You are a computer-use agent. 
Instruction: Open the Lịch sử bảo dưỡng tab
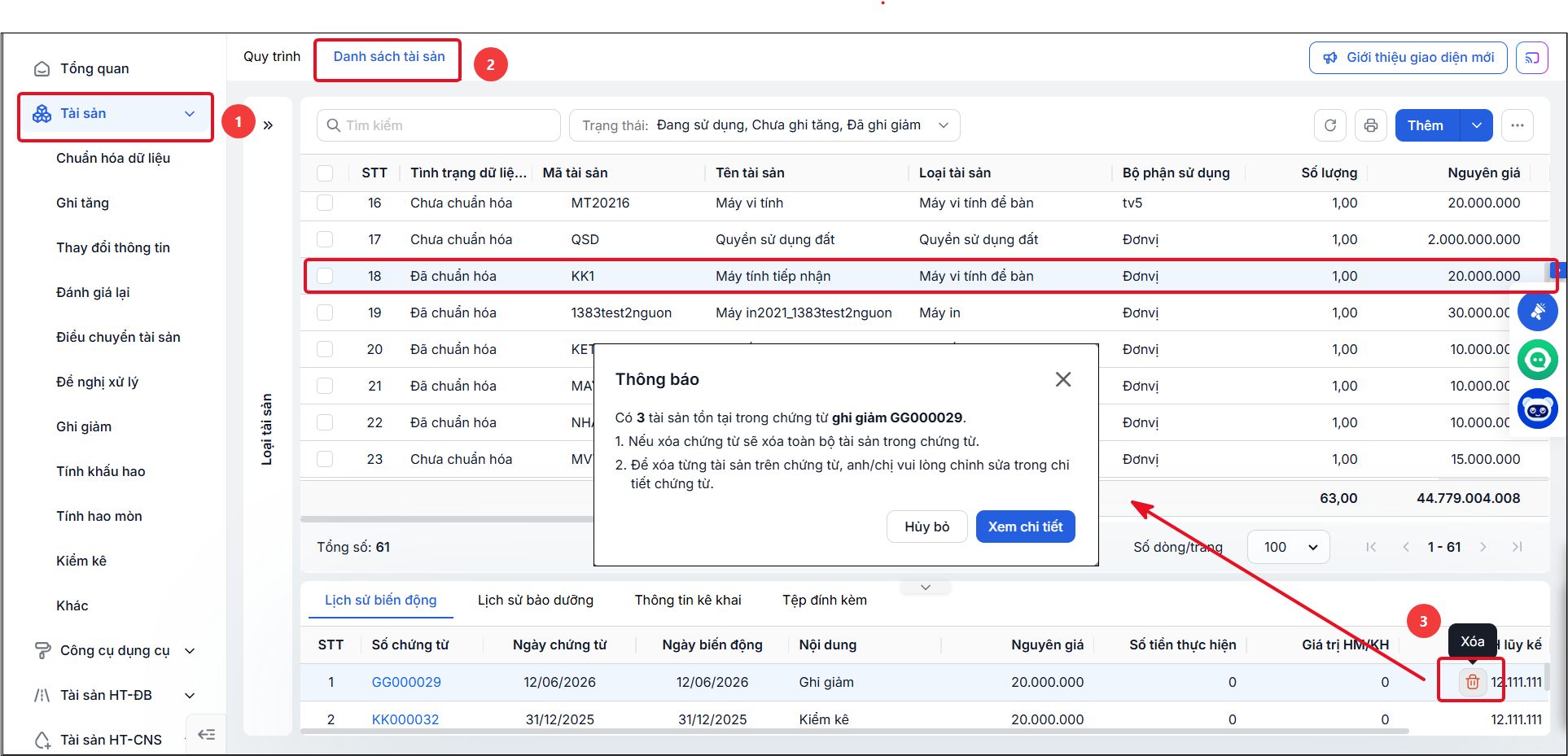click(536, 601)
